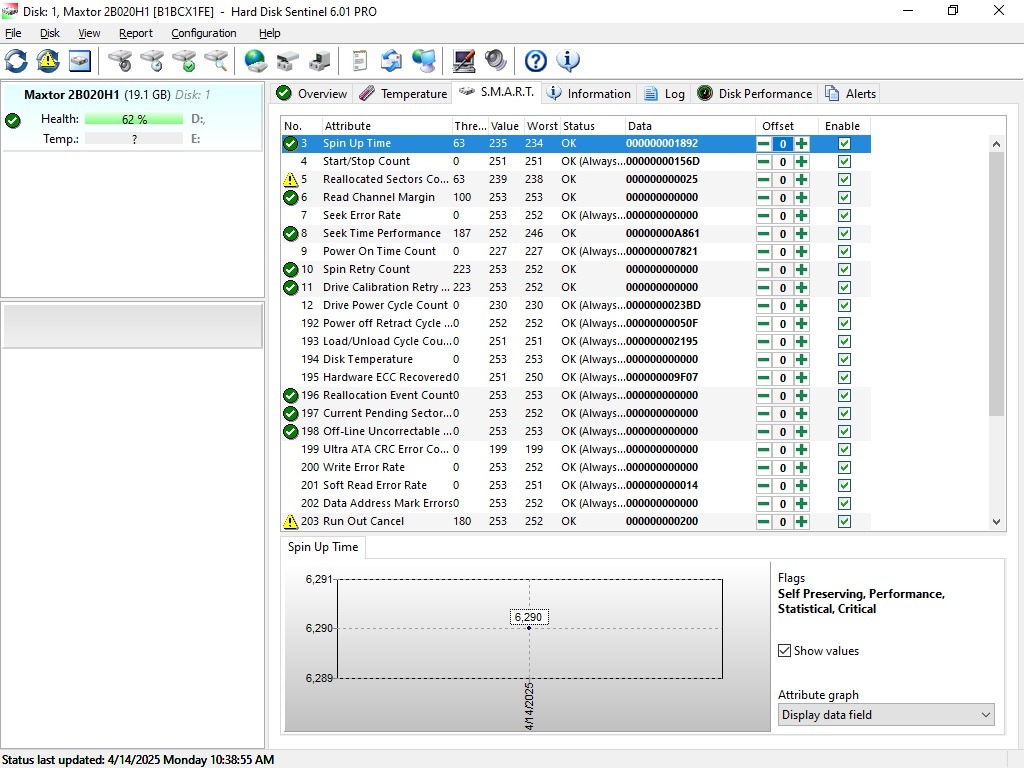Switch to the Alerts tab

(850, 93)
